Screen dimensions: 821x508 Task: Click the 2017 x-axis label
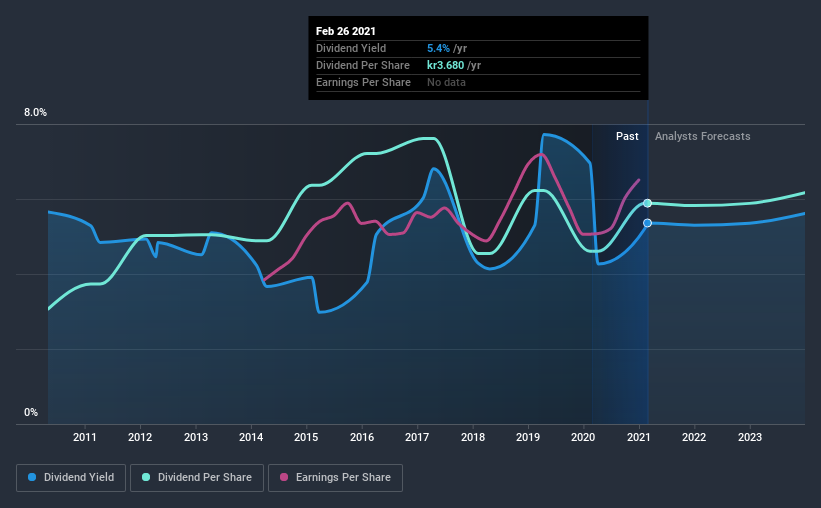click(417, 437)
